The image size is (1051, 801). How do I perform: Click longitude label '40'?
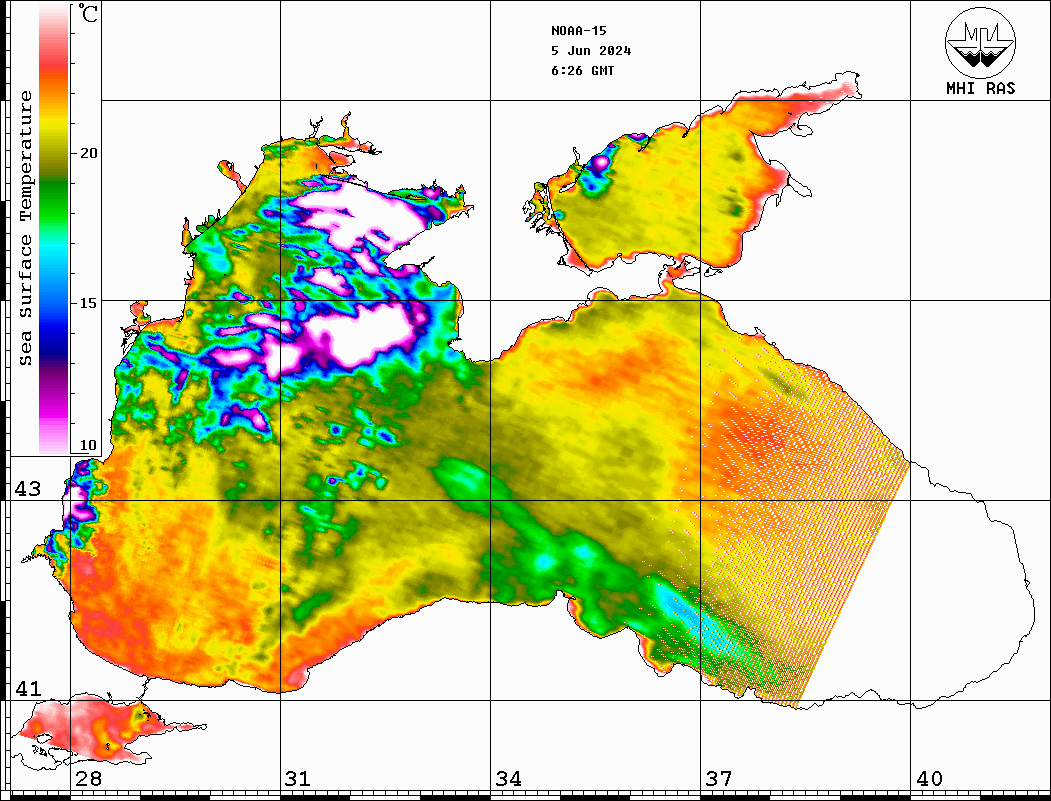pyautogui.click(x=929, y=779)
